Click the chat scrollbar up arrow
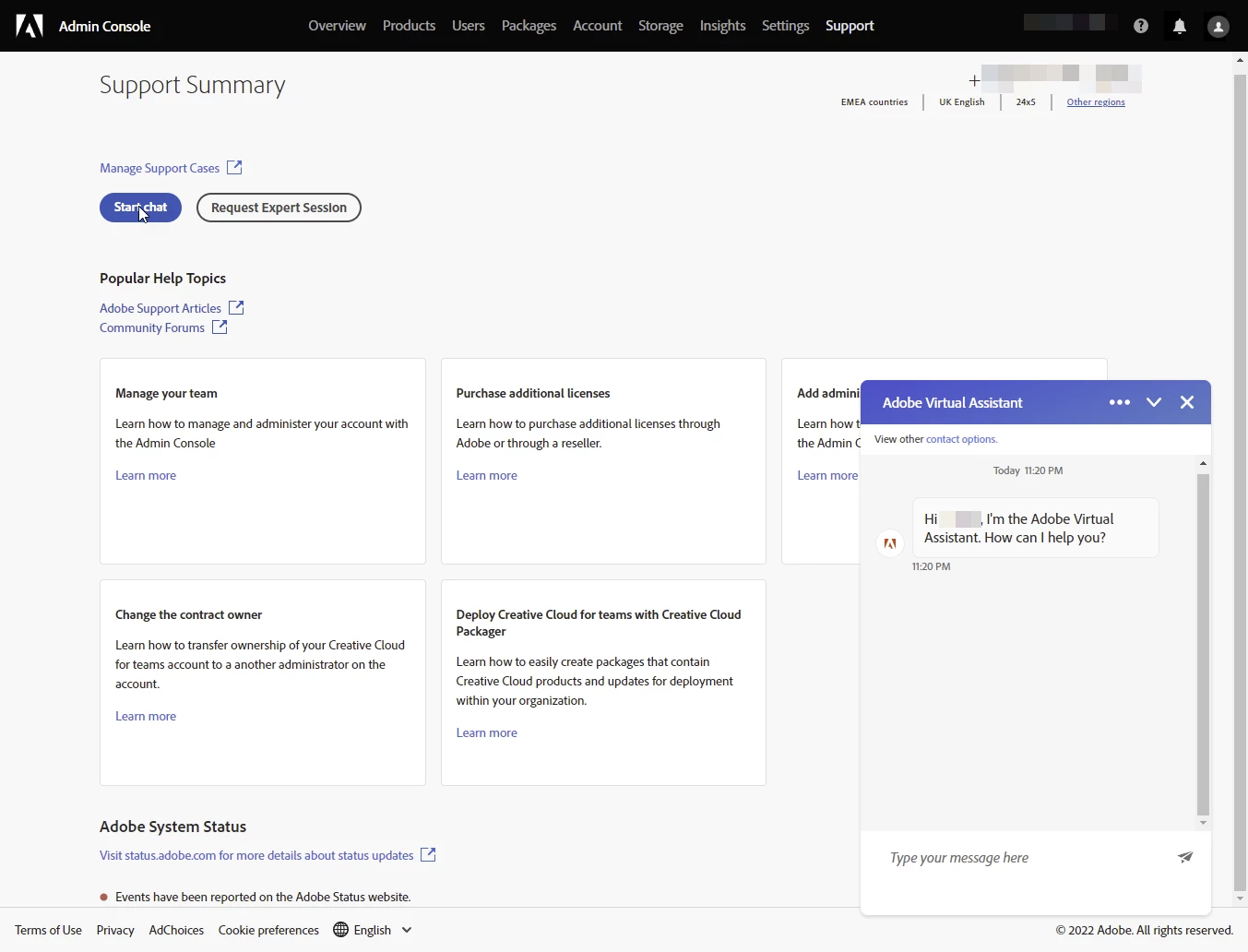This screenshot has width=1248, height=952. [x=1203, y=463]
